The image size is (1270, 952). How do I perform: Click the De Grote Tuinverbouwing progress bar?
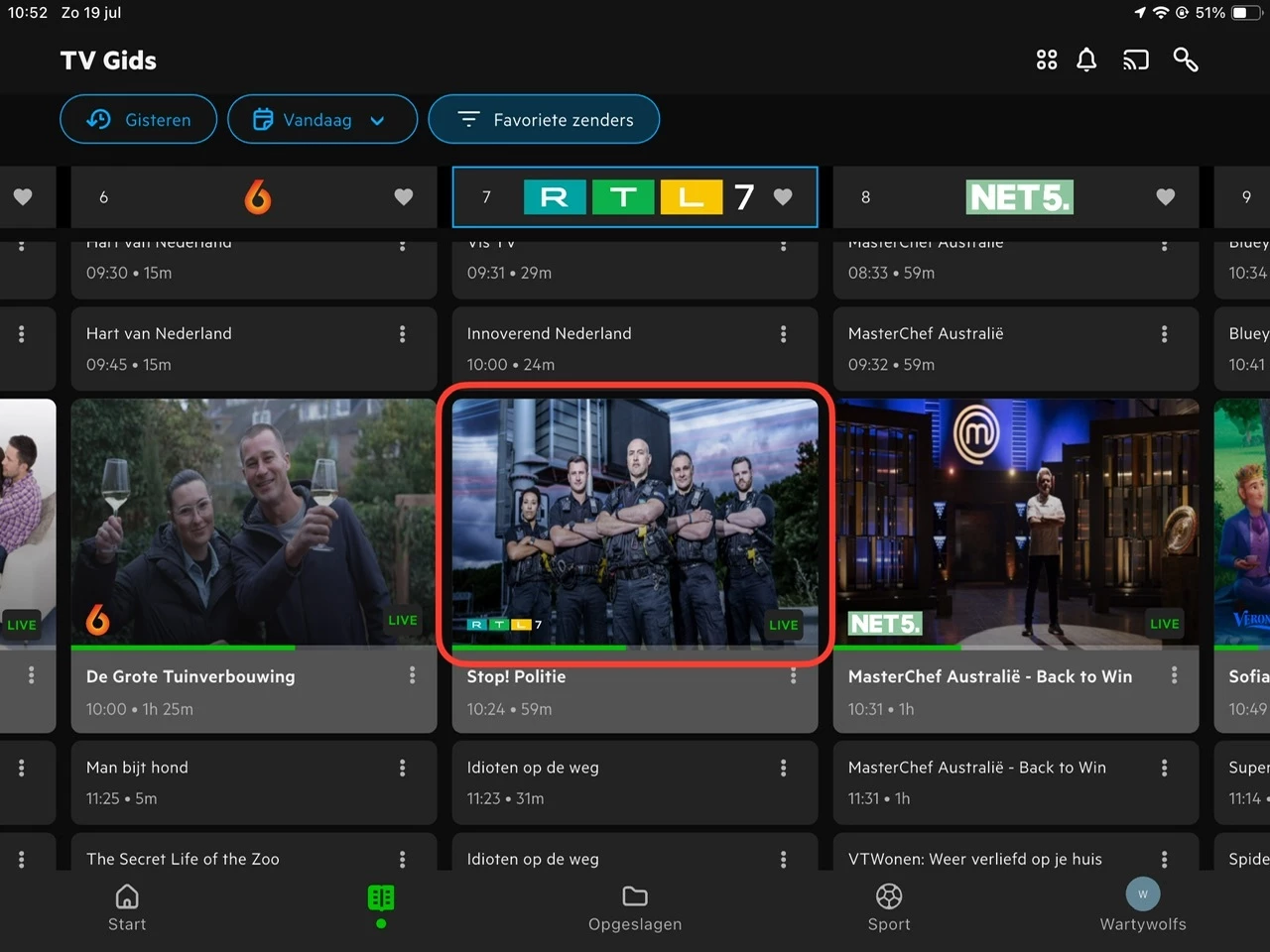(x=254, y=648)
